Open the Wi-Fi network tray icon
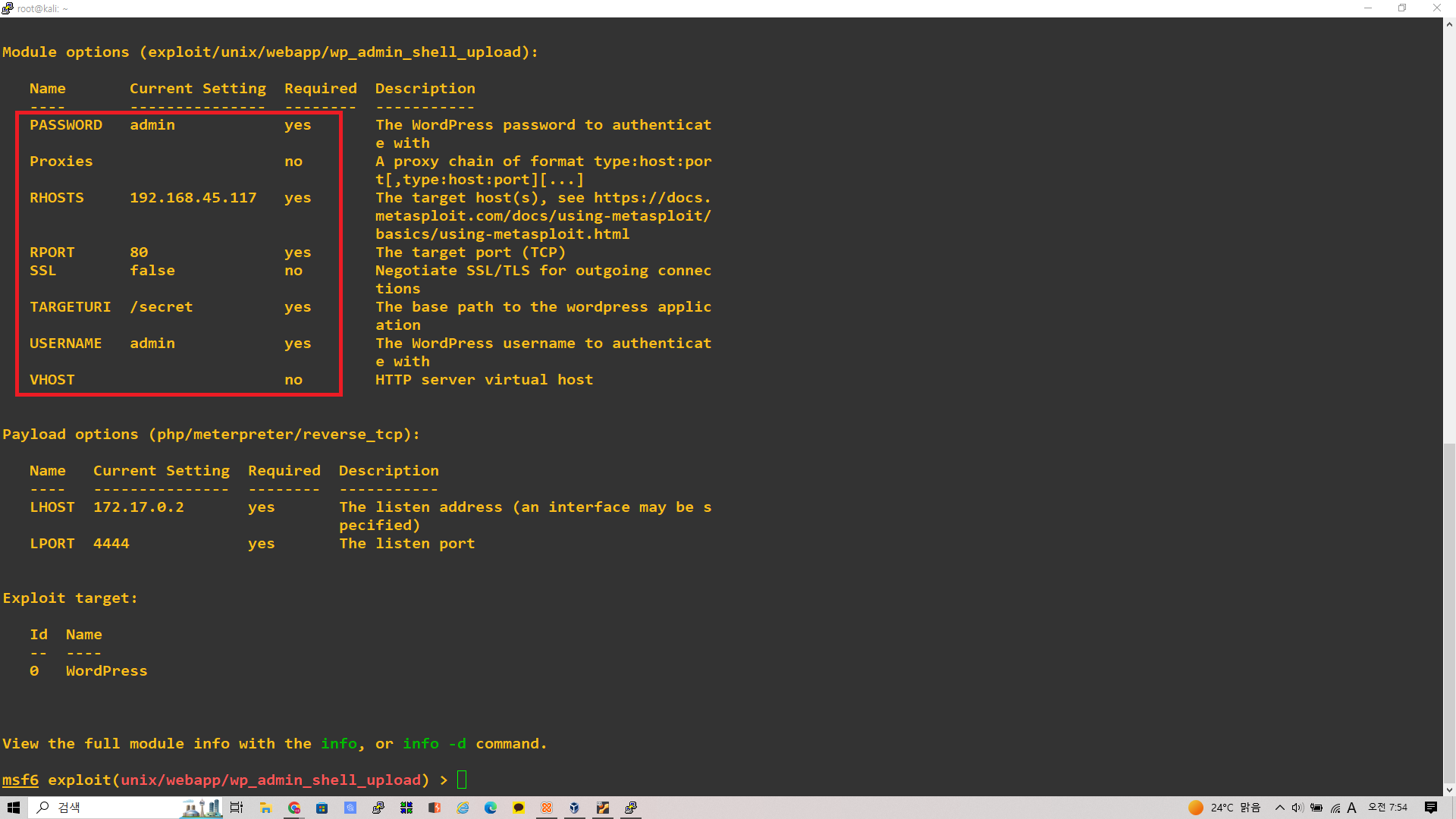 tap(1335, 808)
